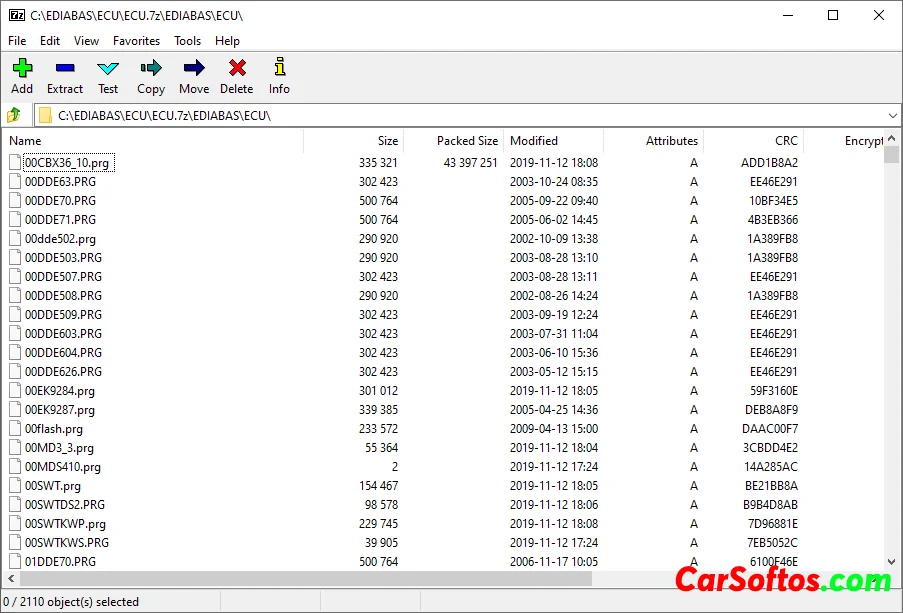Click the red Delete icon
This screenshot has width=903, height=613.
237,76
